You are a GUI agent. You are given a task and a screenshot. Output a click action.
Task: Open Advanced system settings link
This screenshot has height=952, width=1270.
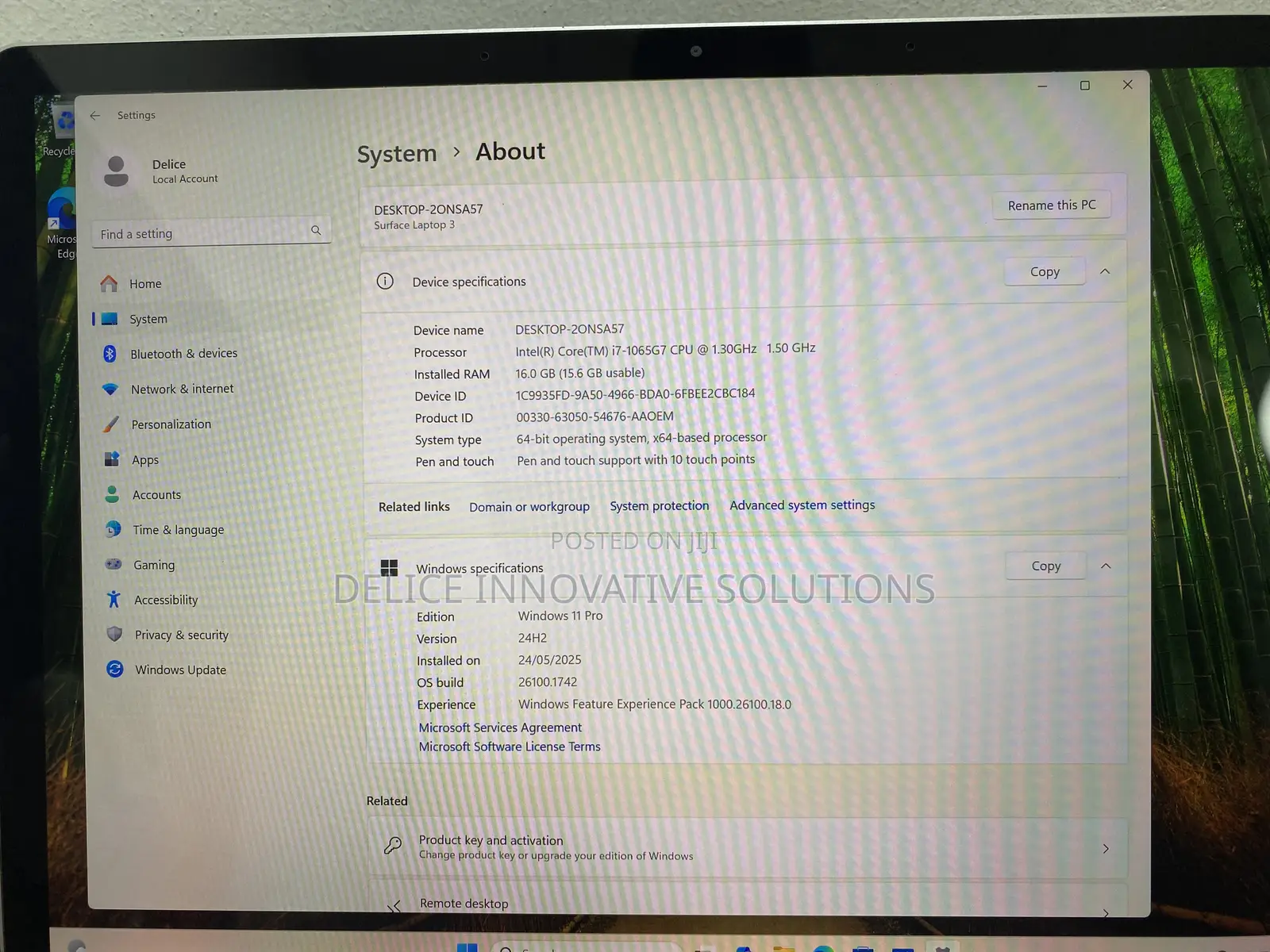click(x=802, y=505)
